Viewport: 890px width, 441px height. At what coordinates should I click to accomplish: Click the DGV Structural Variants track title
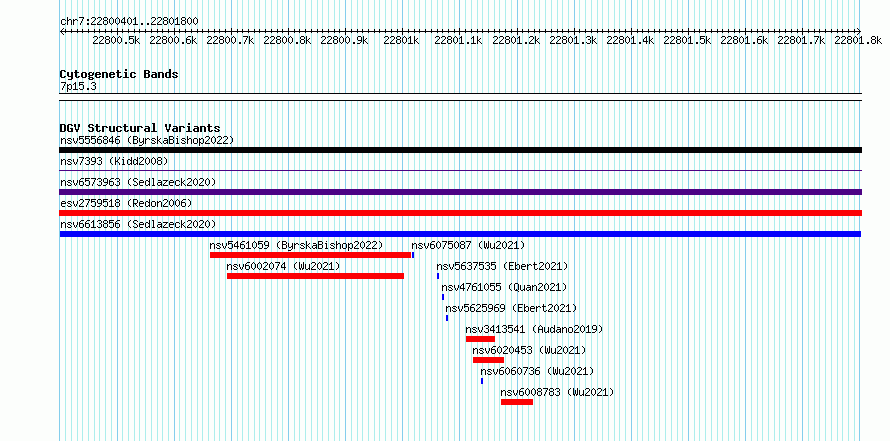(140, 128)
